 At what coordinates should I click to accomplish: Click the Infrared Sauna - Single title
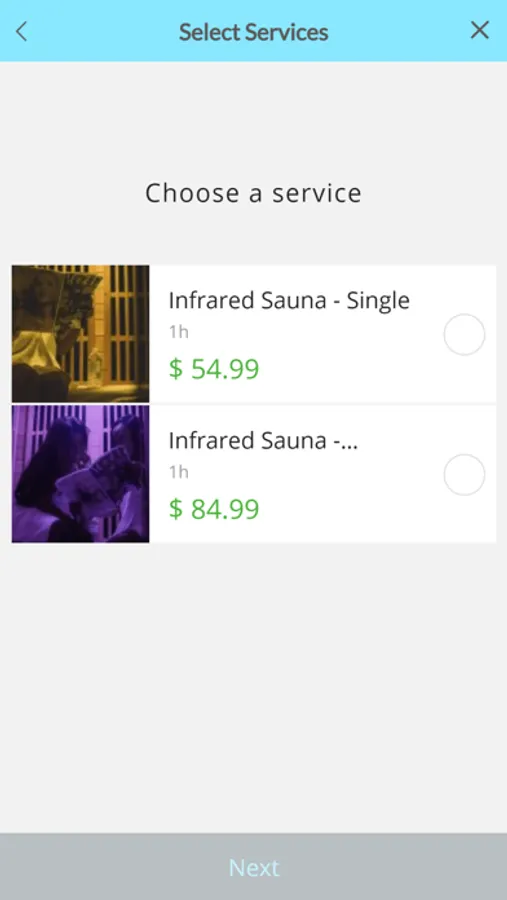pos(289,300)
